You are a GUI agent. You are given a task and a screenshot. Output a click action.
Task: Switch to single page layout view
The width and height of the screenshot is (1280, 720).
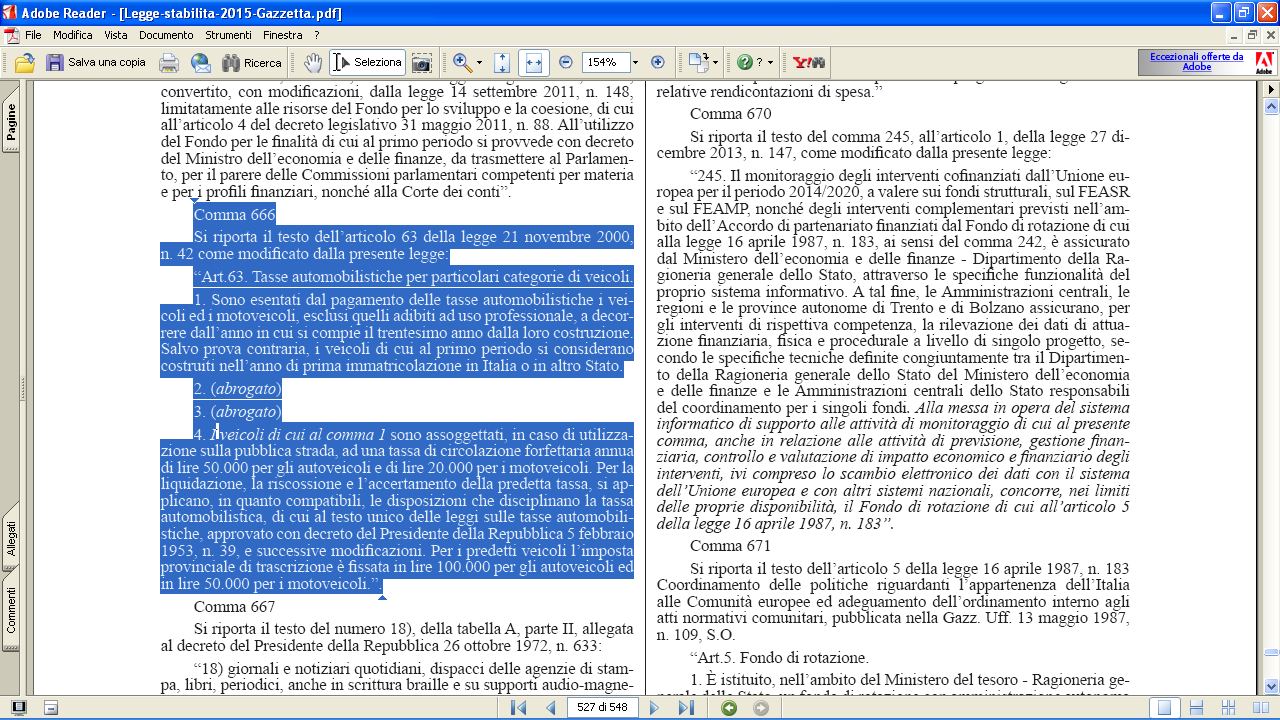(1163, 708)
